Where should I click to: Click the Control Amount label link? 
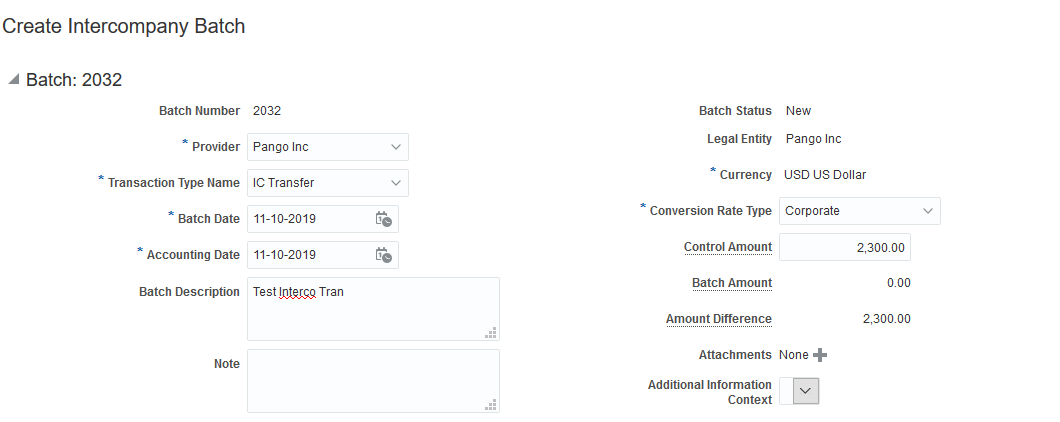(727, 247)
